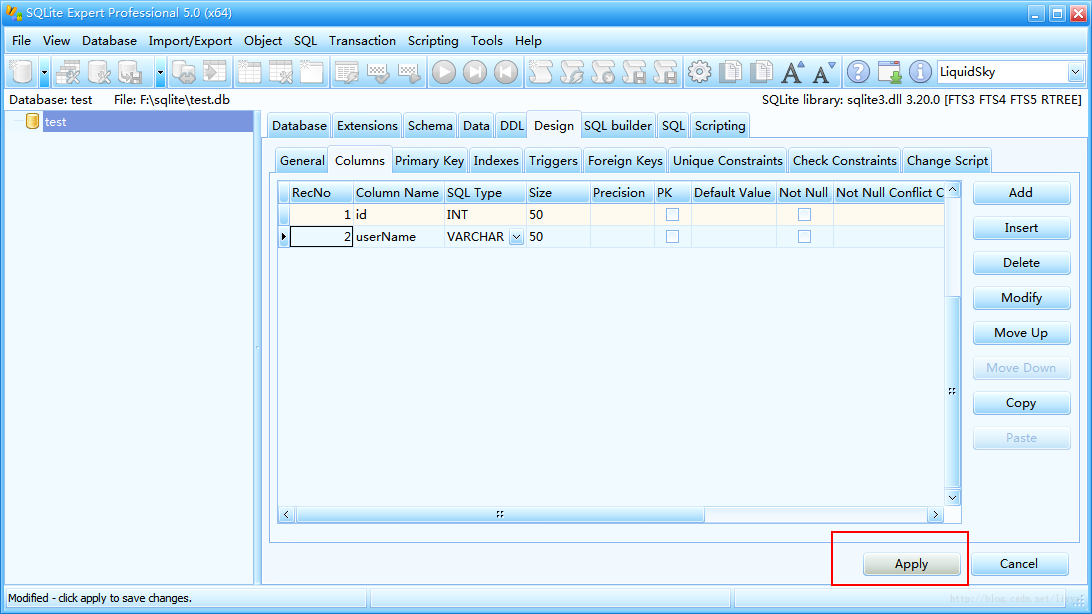Click the Apply button

click(912, 564)
